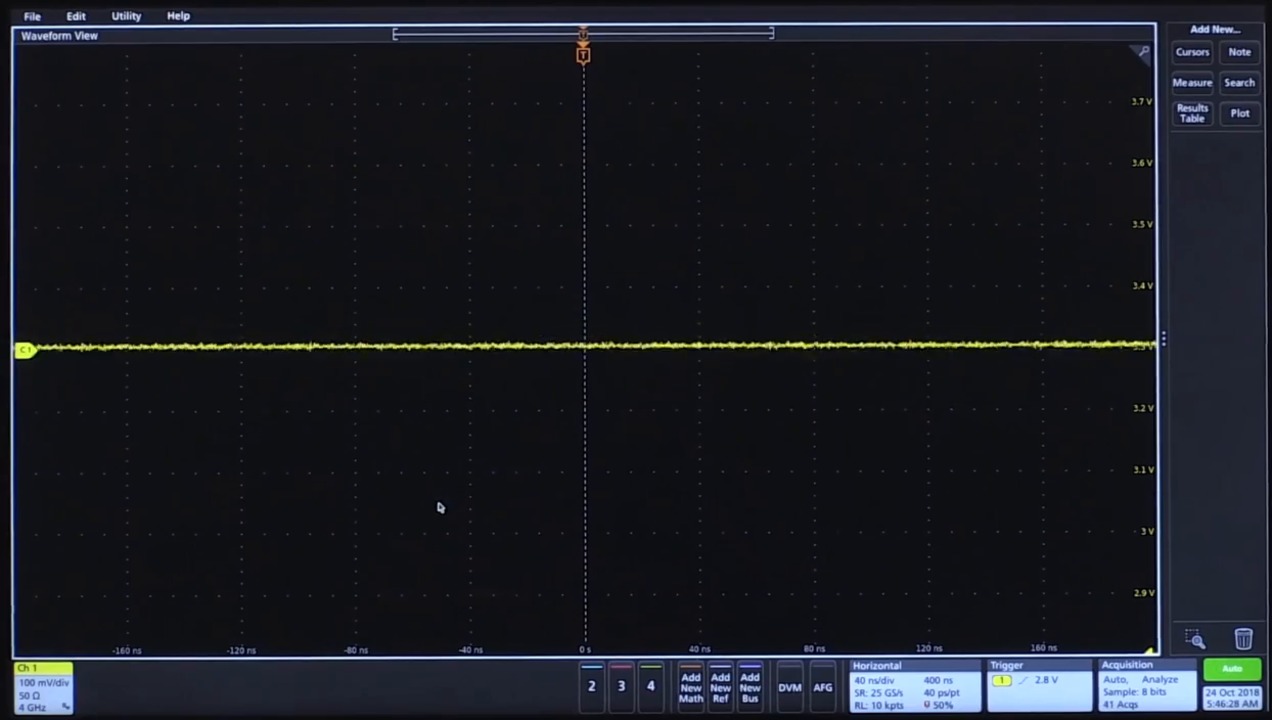Image resolution: width=1272 pixels, height=720 pixels.
Task: Click the Measure button
Action: pos(1192,83)
